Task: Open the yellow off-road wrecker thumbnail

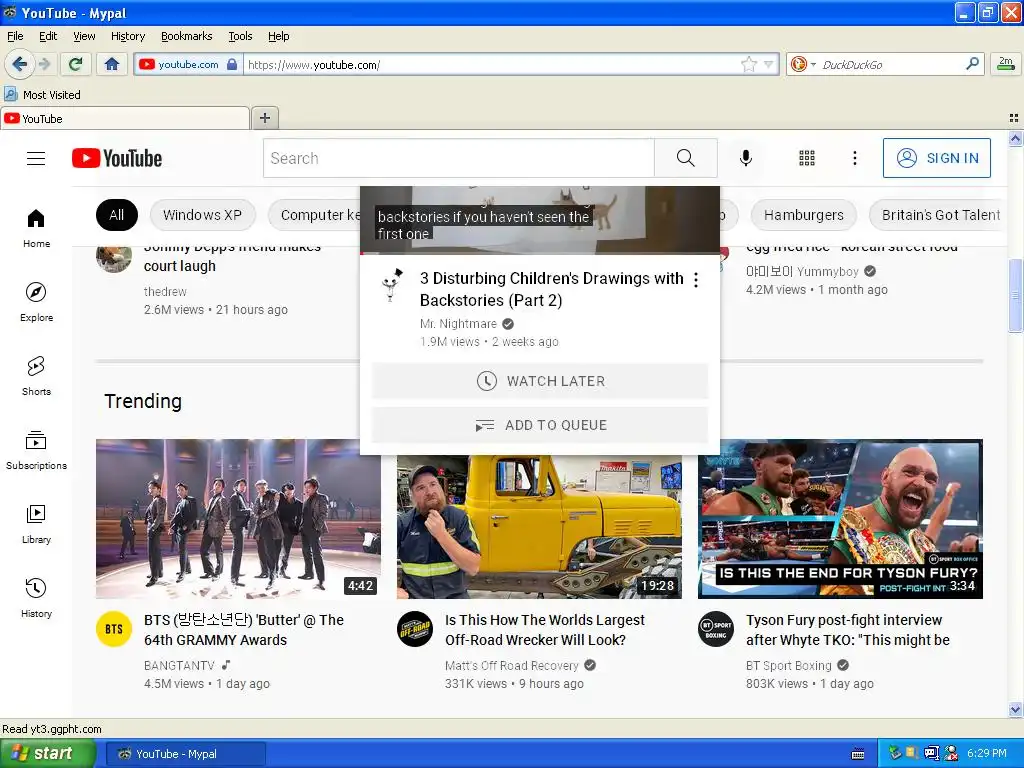Action: coord(539,526)
